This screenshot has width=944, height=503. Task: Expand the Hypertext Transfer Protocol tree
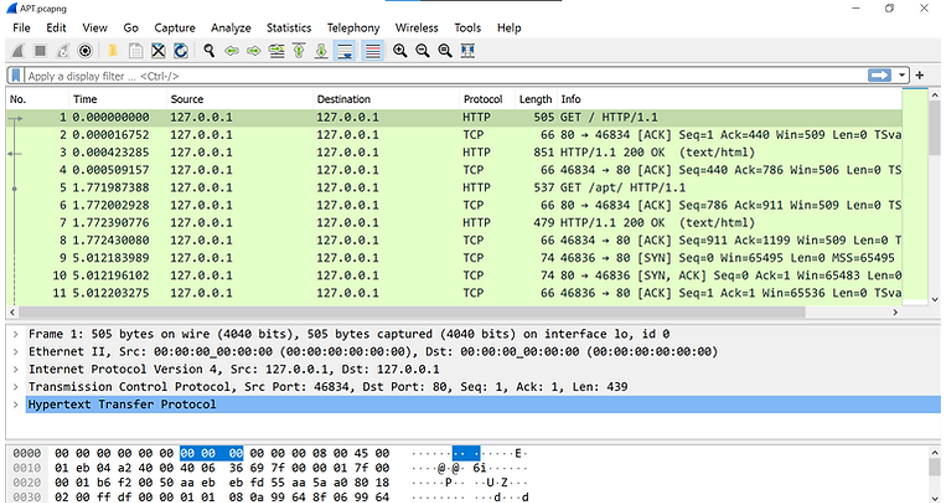15,405
